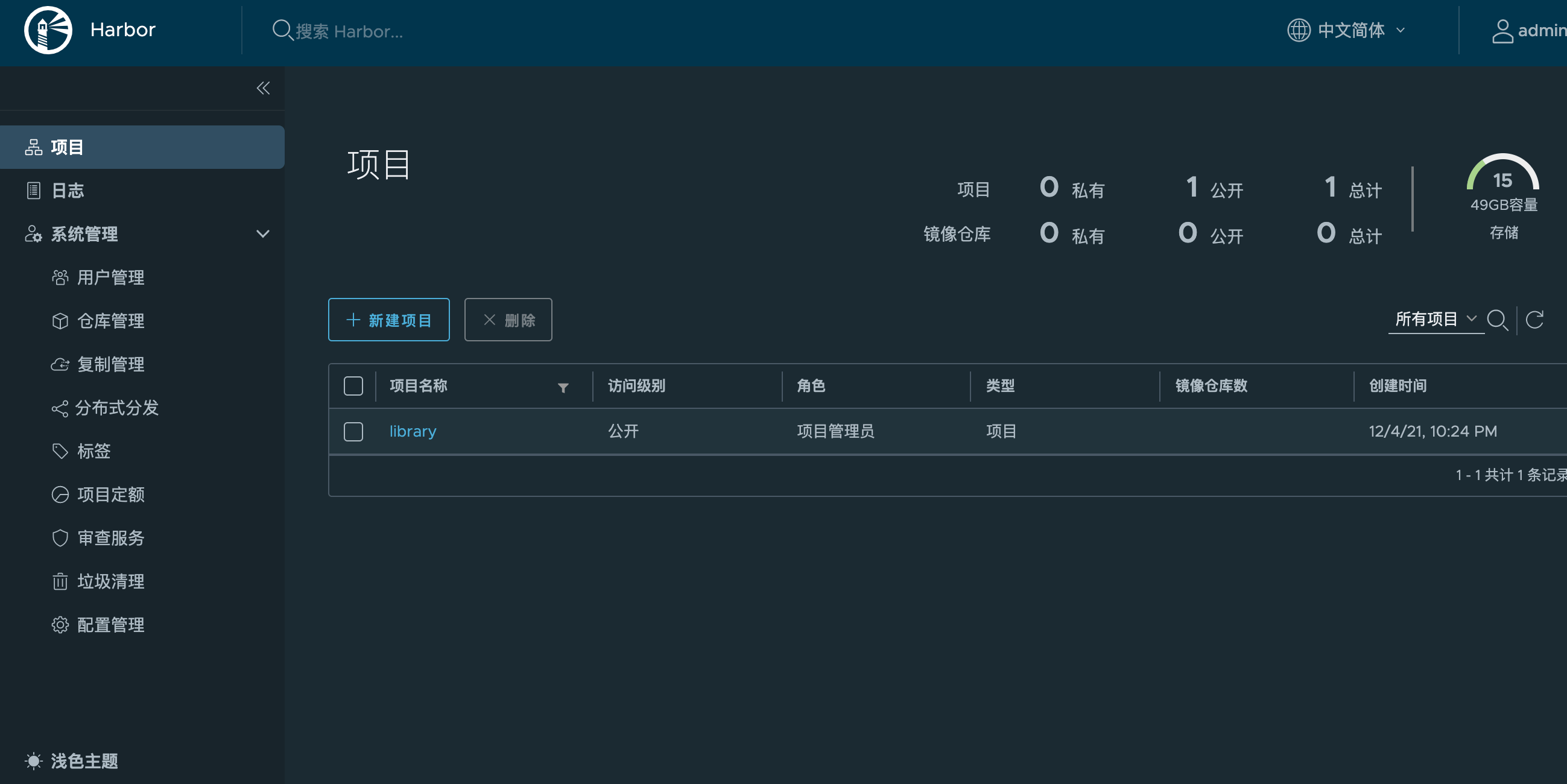Image resolution: width=1567 pixels, height=784 pixels.
Task: Click the globe language icon
Action: coord(1298,30)
